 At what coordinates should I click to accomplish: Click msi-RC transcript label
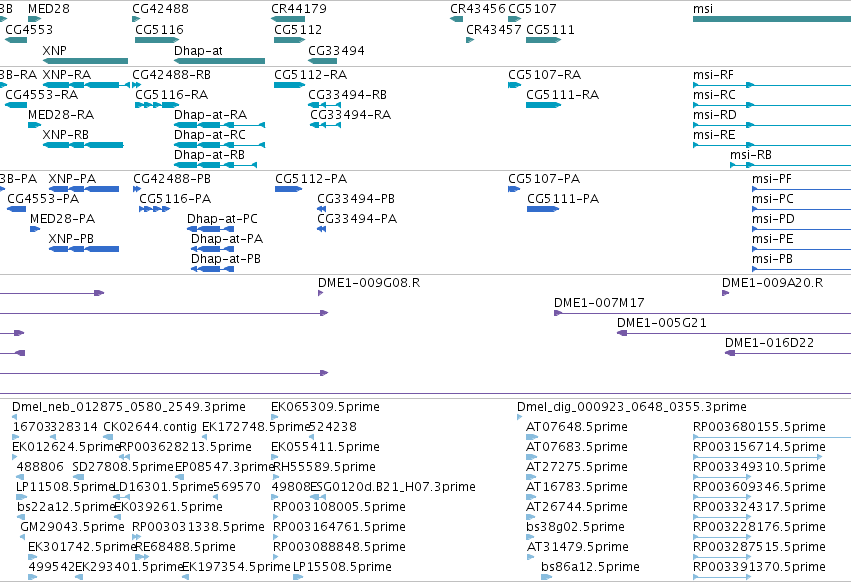pos(714,95)
